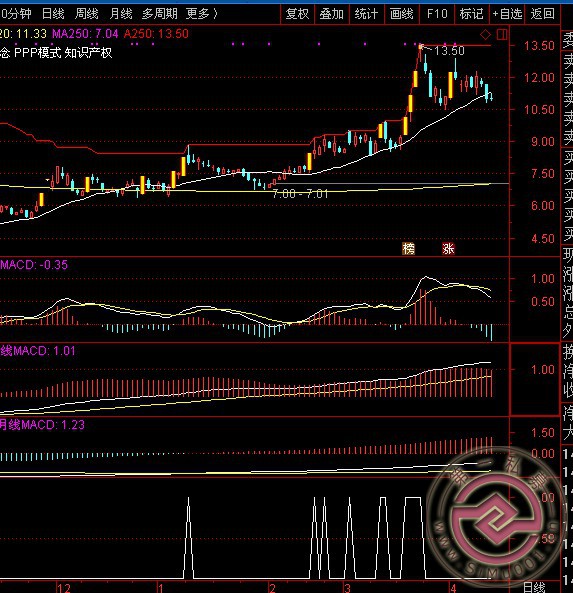Click the MA250: 7.04 indicator label

tap(85, 34)
